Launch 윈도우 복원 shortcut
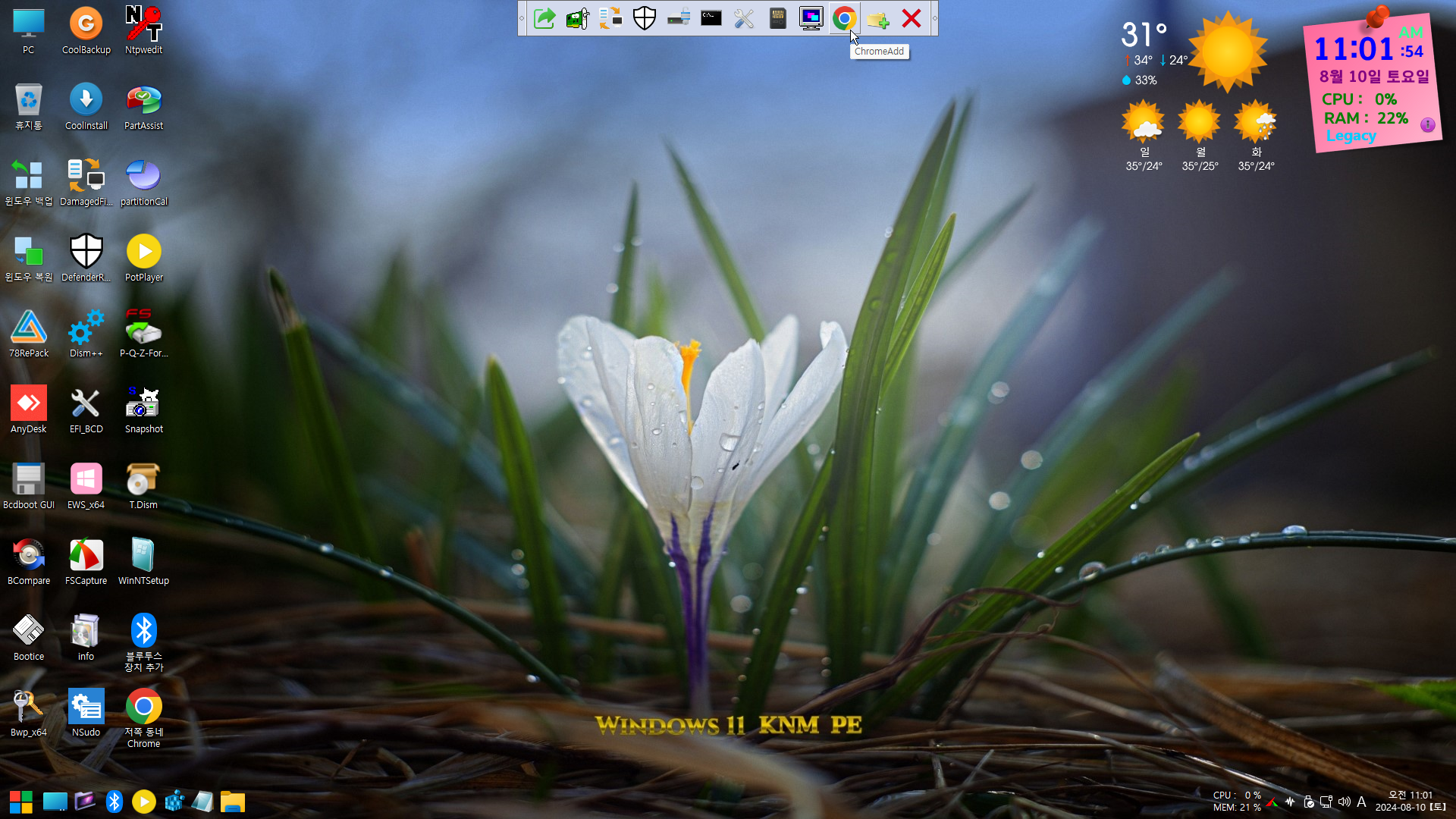This screenshot has height=819, width=1456. coord(29,258)
